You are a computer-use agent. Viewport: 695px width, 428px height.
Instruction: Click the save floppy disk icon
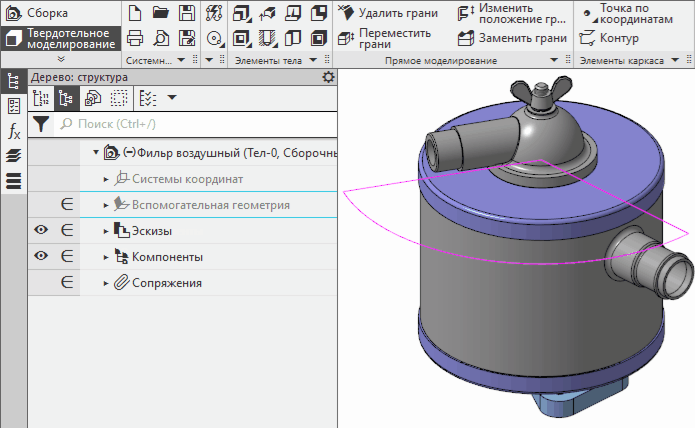click(x=186, y=13)
